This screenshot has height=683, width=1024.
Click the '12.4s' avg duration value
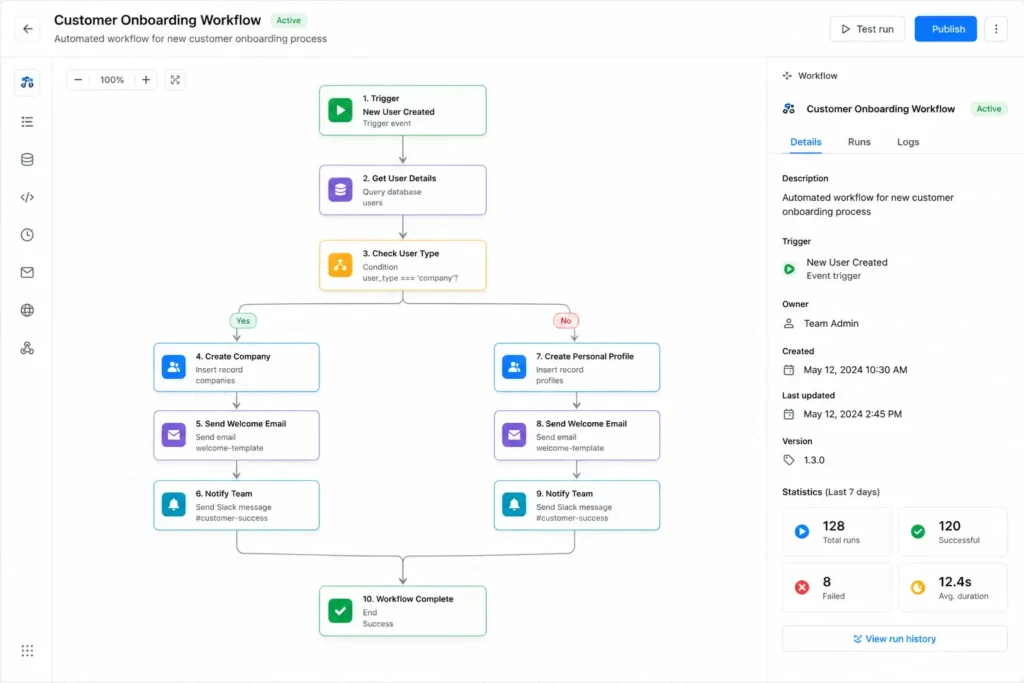coord(955,581)
